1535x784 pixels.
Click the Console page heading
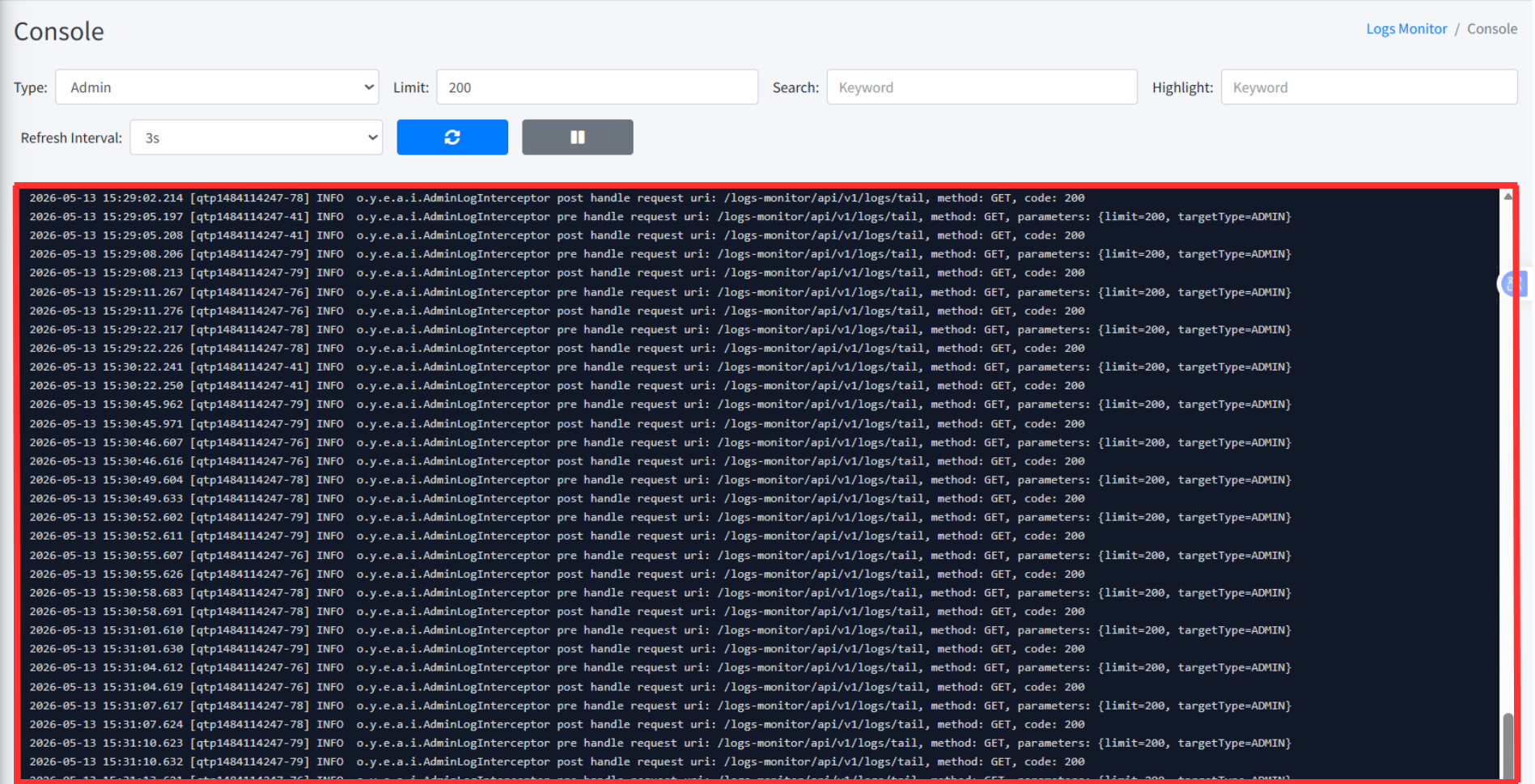point(59,32)
